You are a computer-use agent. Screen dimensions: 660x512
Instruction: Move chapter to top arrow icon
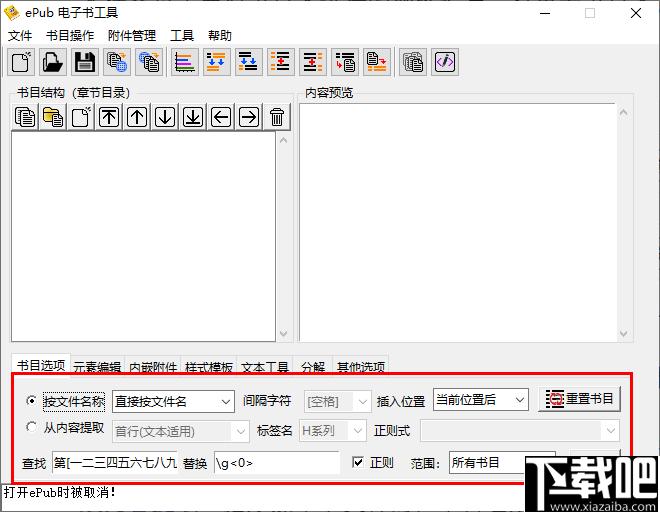(109, 117)
